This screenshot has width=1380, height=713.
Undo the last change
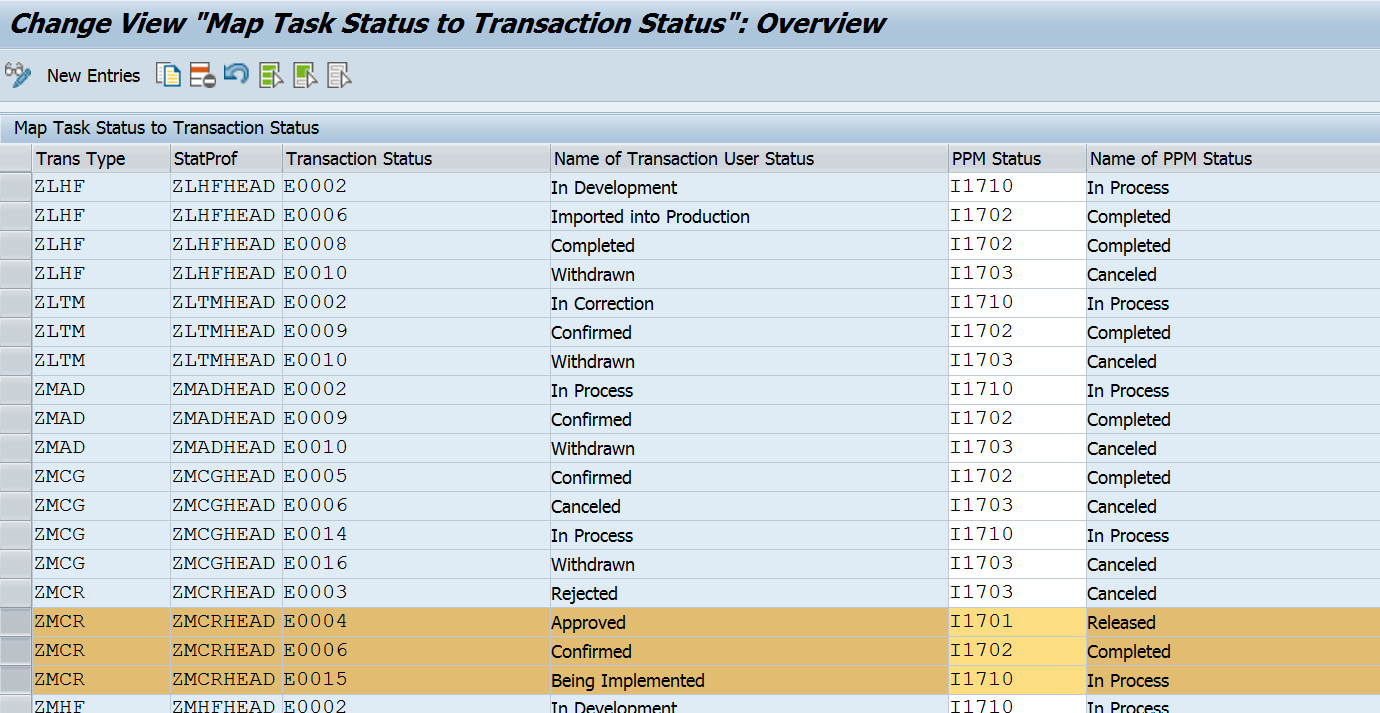[236, 75]
